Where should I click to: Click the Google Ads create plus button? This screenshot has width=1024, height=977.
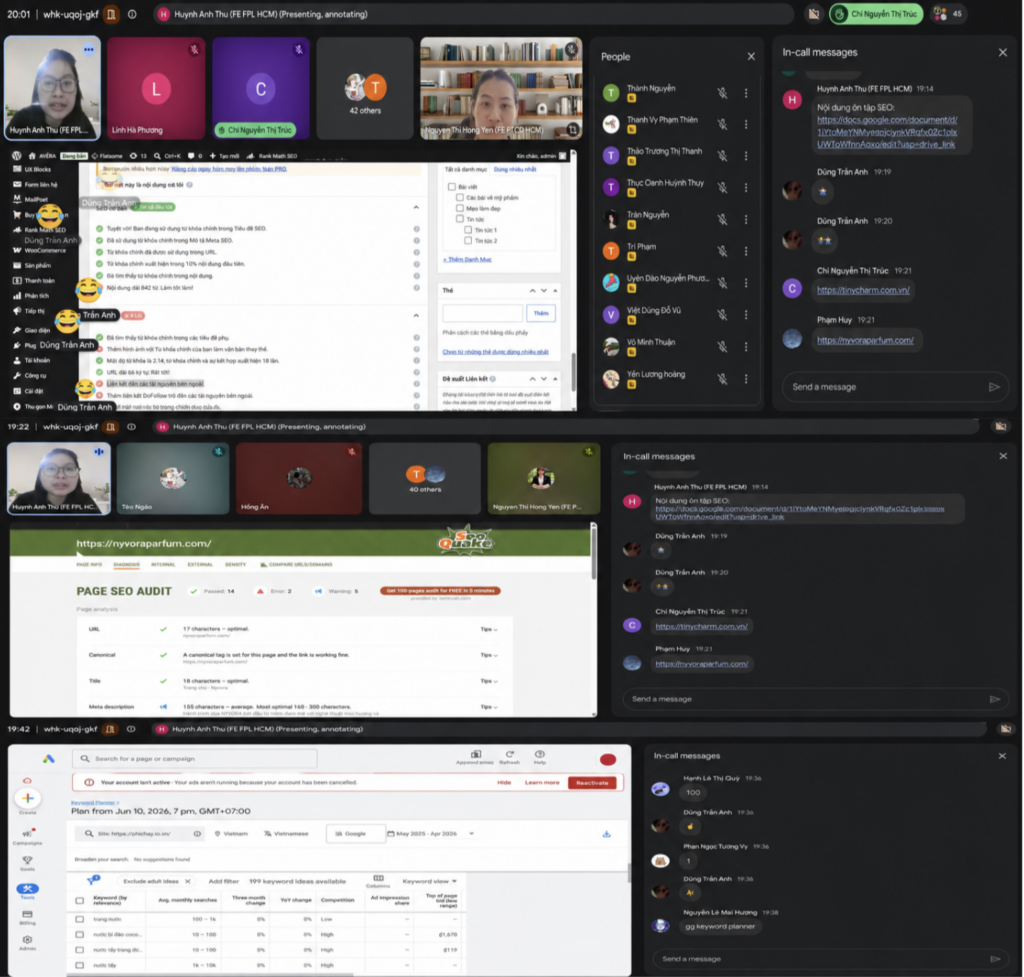point(27,797)
